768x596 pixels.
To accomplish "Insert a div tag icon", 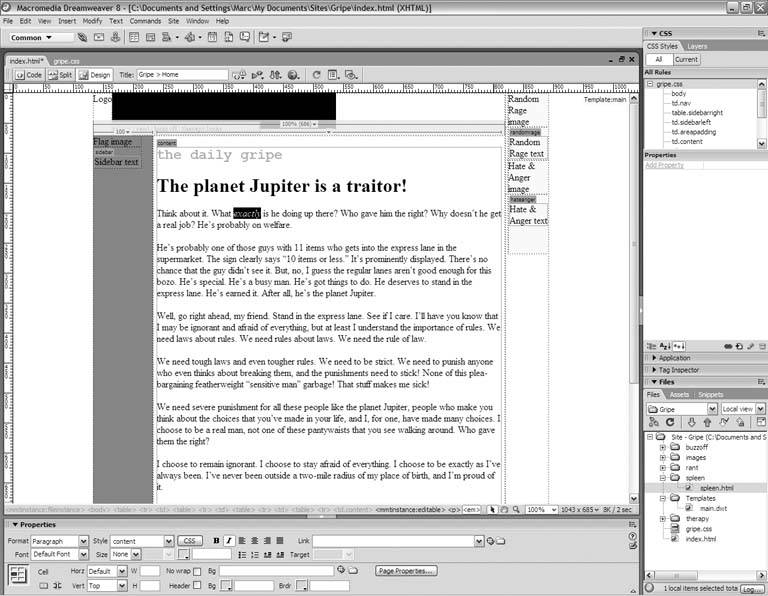I will coord(150,37).
